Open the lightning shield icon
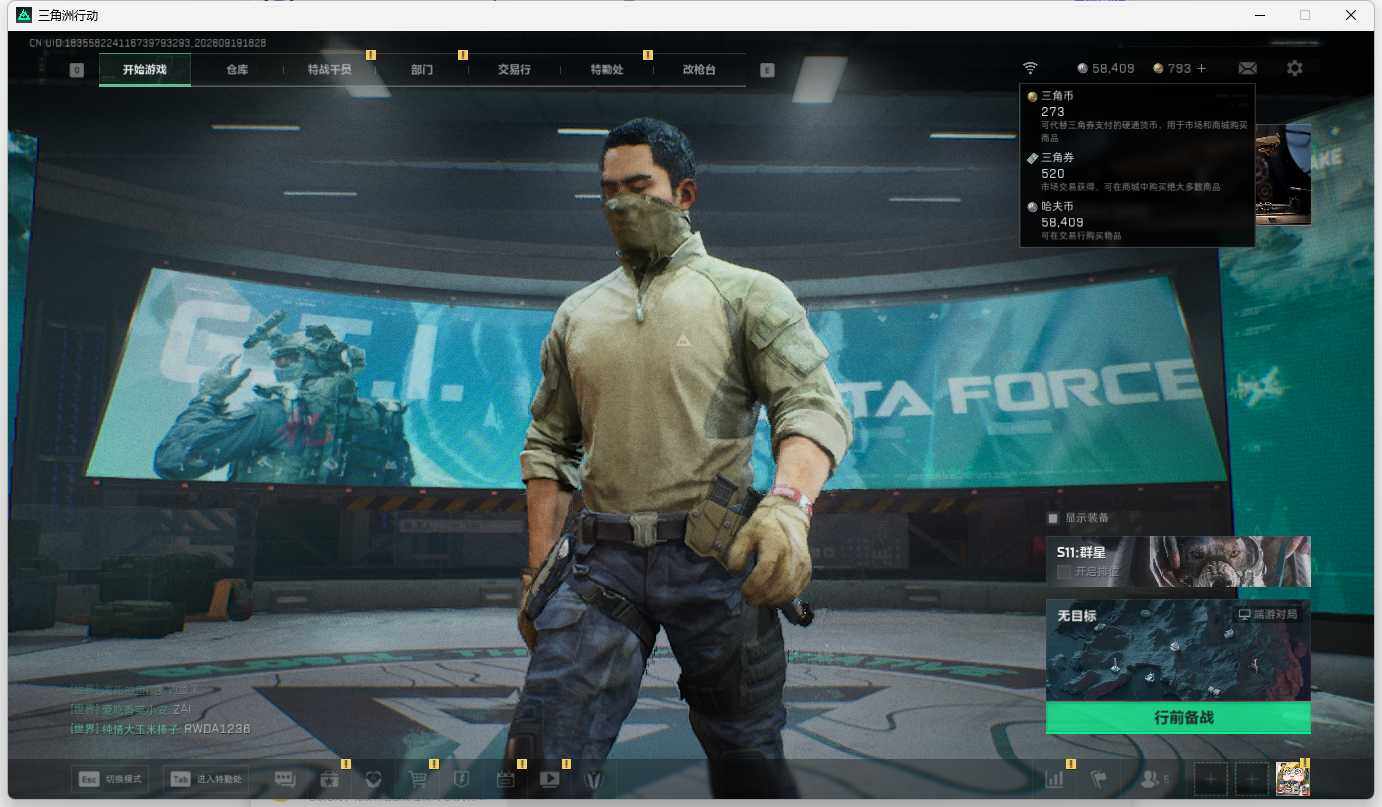Viewport: 1382px width, 807px height. pyautogui.click(x=462, y=780)
